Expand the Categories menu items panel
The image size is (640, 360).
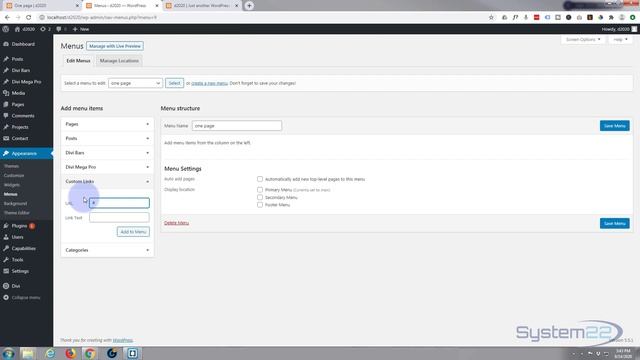click(x=107, y=250)
